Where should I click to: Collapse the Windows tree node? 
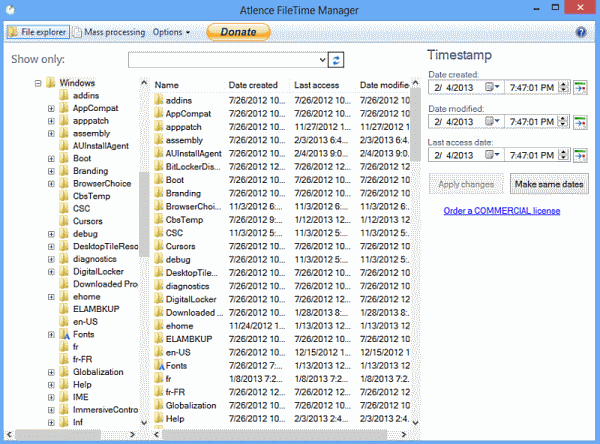(38, 83)
